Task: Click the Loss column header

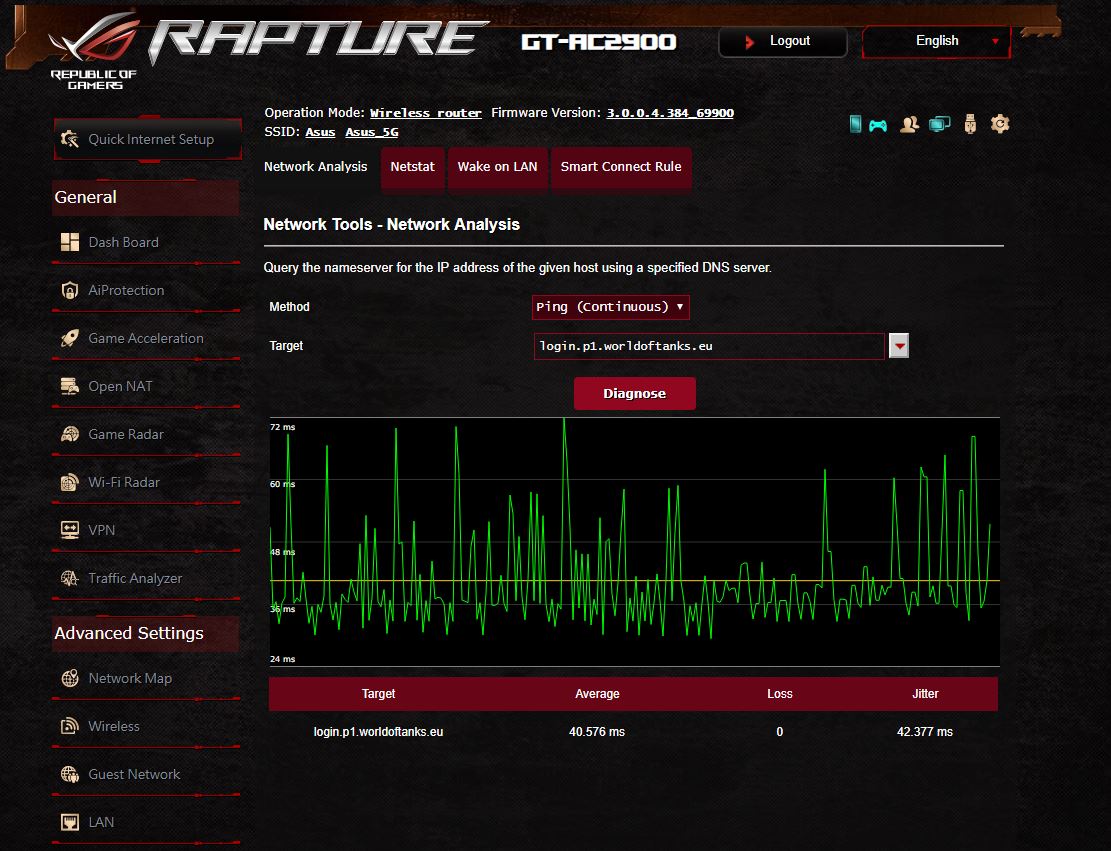Action: (779, 694)
